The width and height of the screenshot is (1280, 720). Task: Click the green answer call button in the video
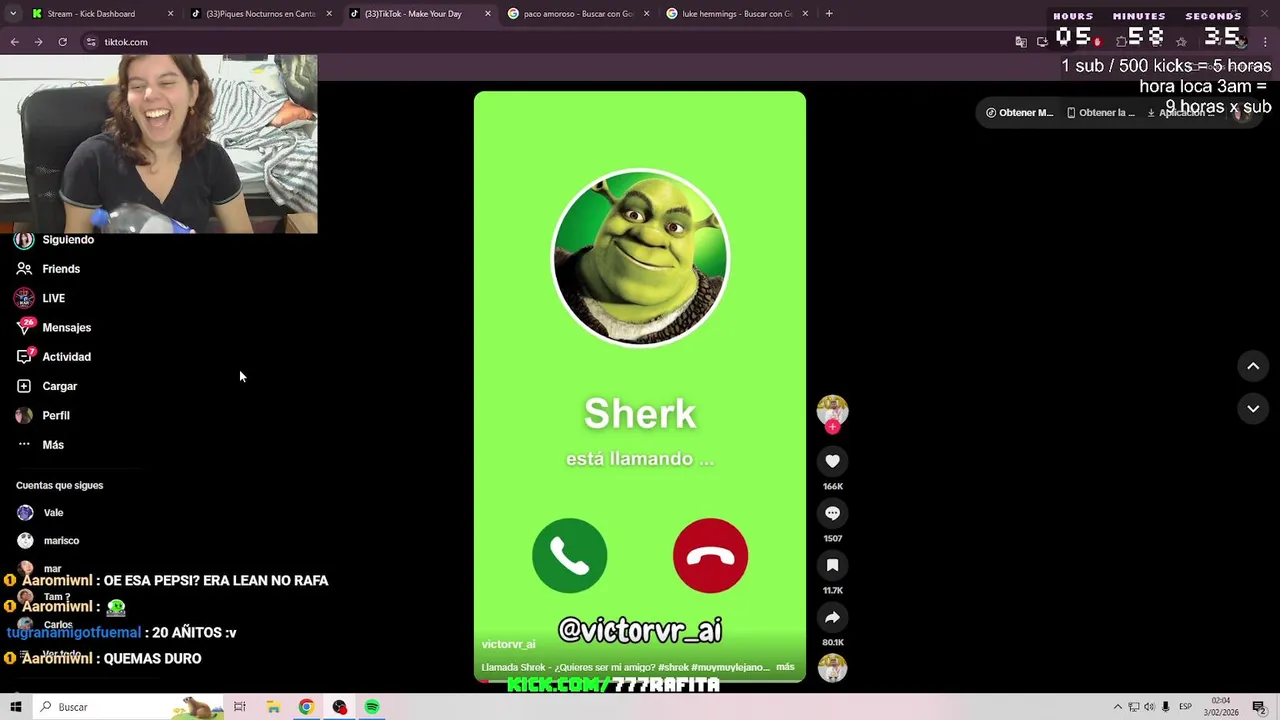pos(570,556)
